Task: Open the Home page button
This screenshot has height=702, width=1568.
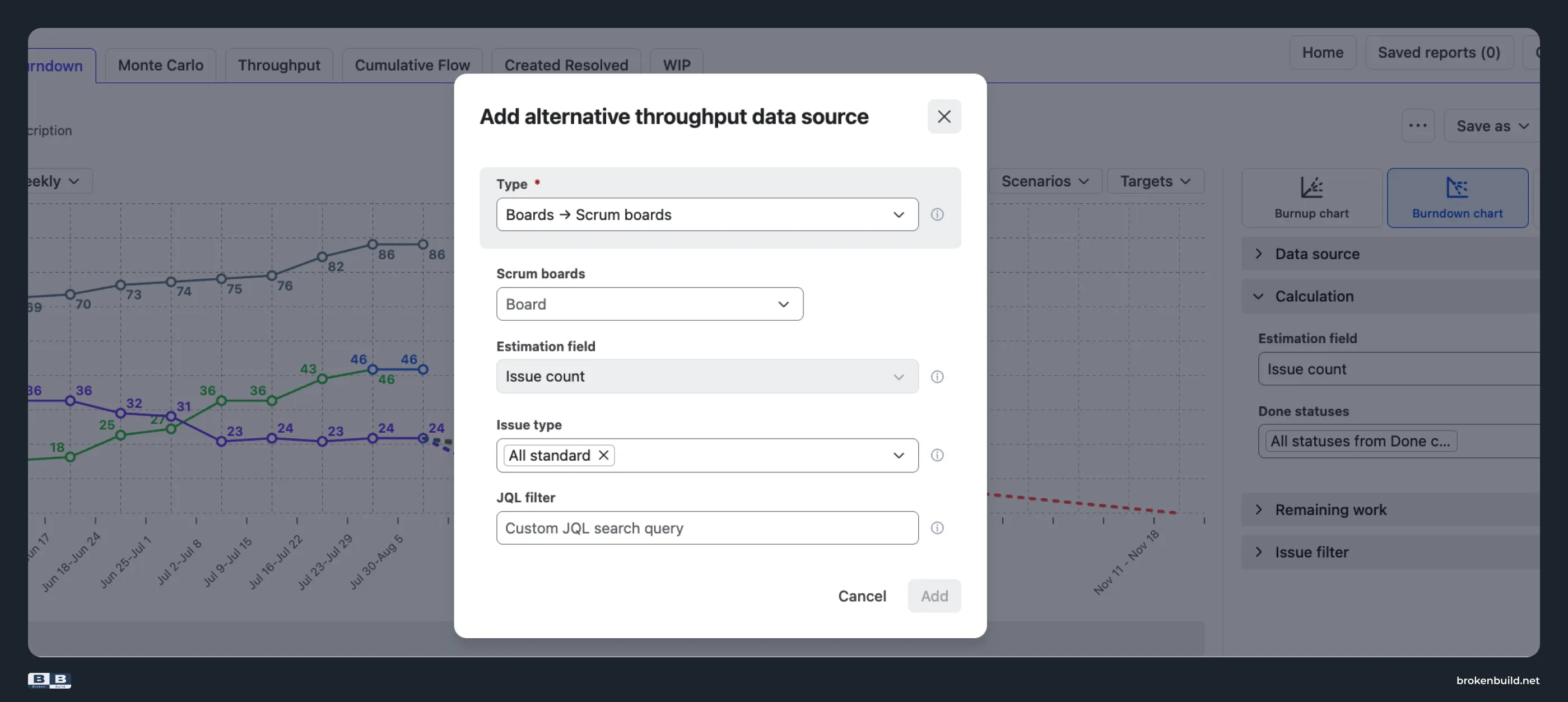Action: (1323, 52)
